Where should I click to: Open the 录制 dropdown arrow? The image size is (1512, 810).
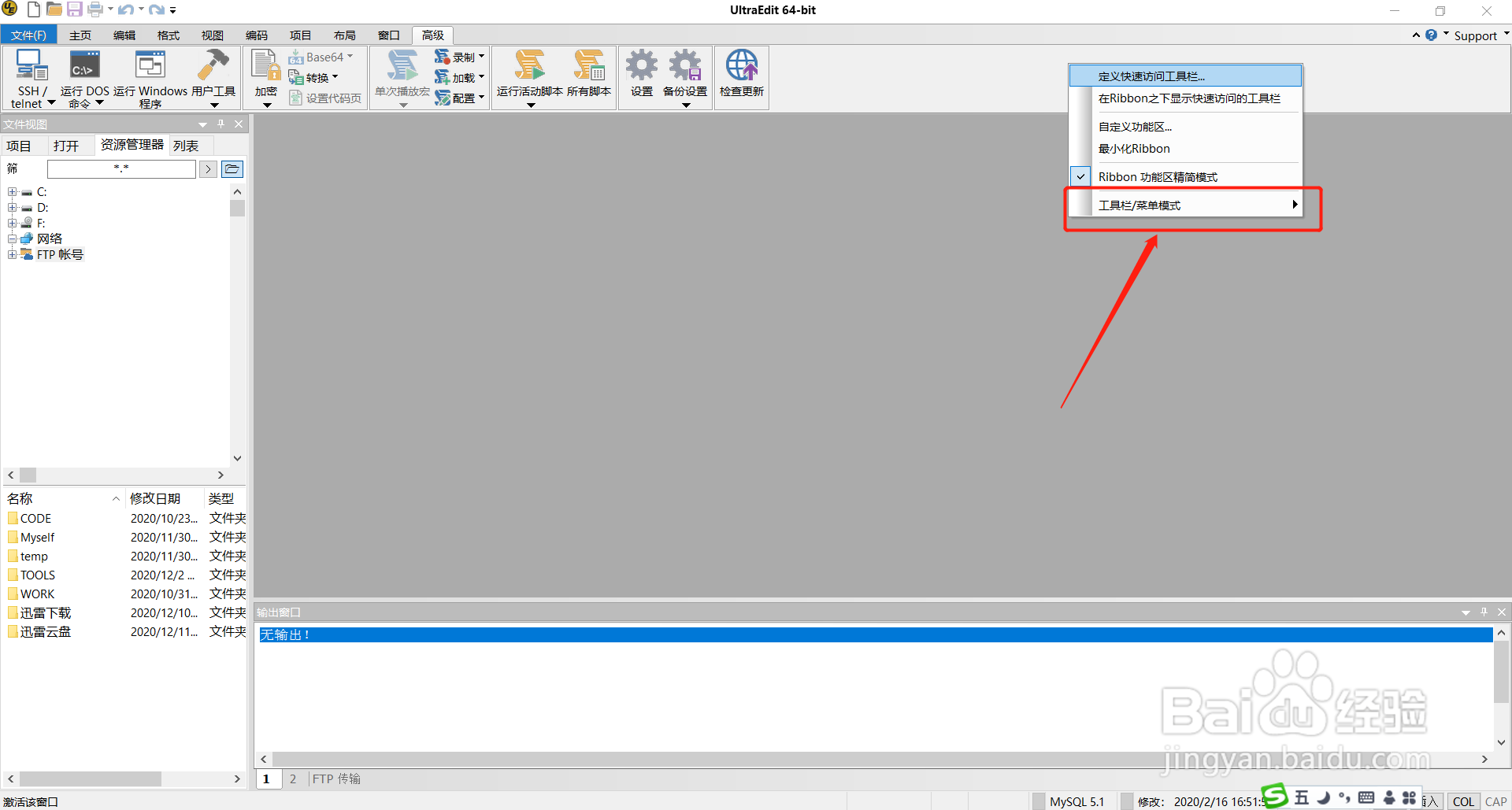click(x=481, y=57)
